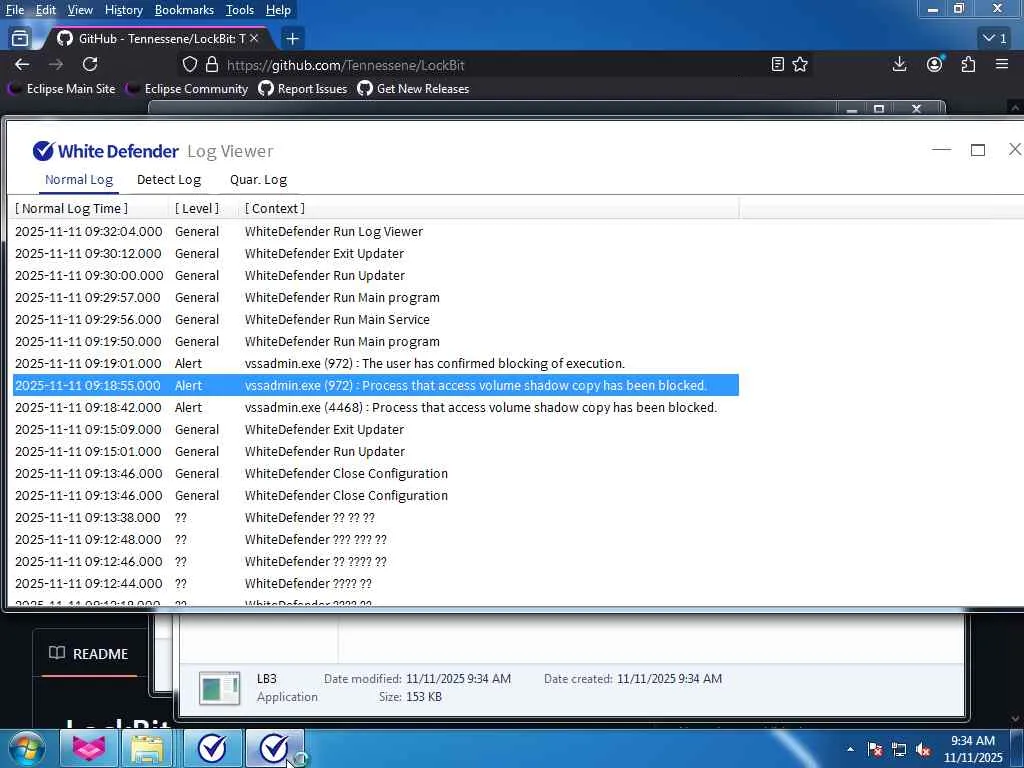
Task: Expand the list all tabs dropdown
Action: (x=995, y=39)
